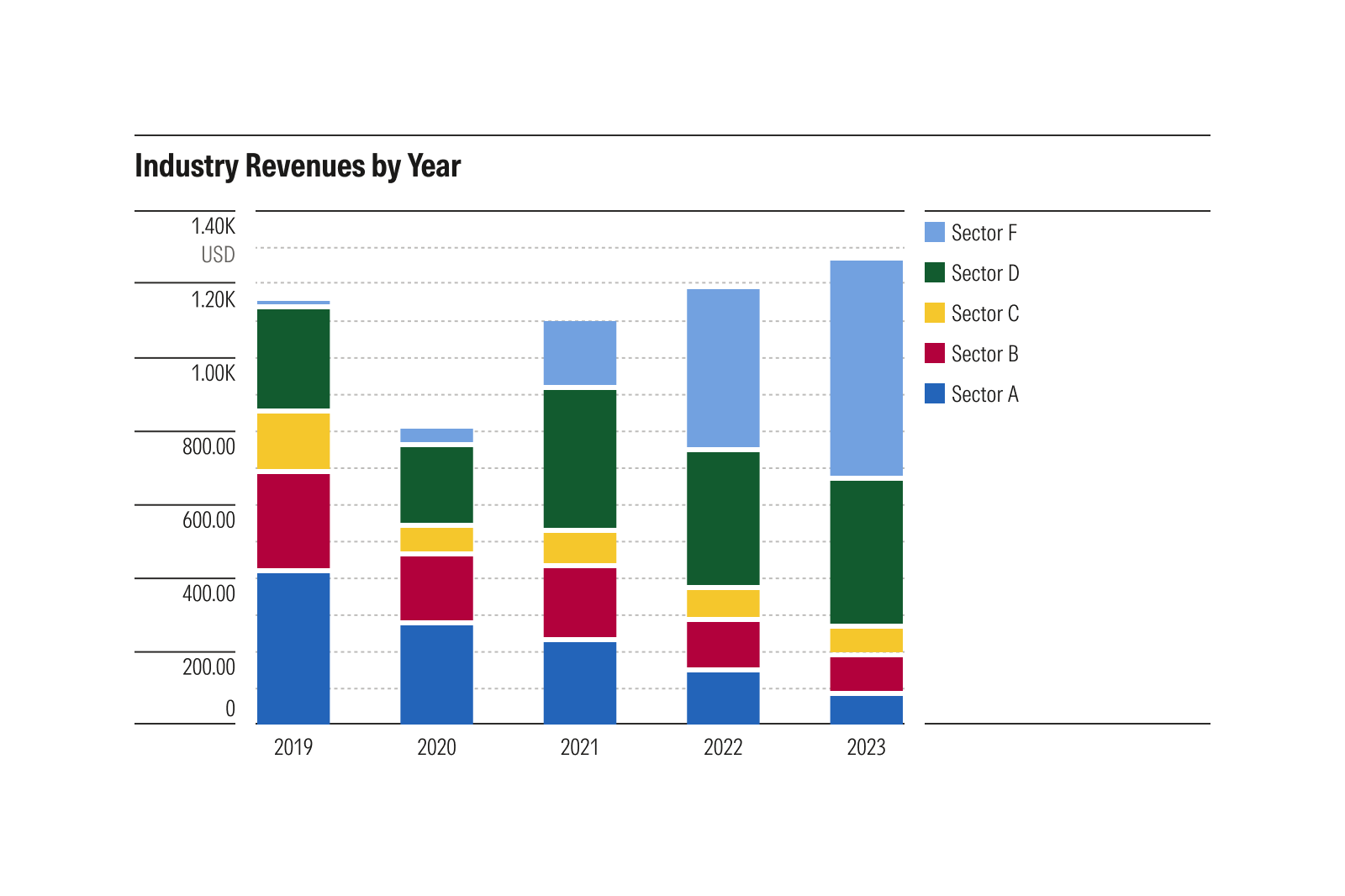The width and height of the screenshot is (1345, 896).
Task: Click the Sector A blue legend square
Action: point(936,394)
